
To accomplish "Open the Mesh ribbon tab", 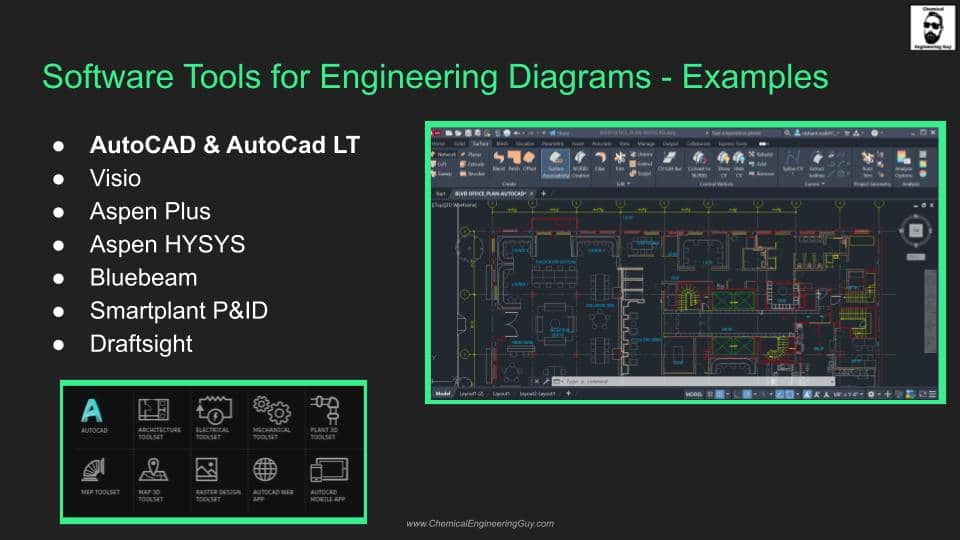I will 502,144.
